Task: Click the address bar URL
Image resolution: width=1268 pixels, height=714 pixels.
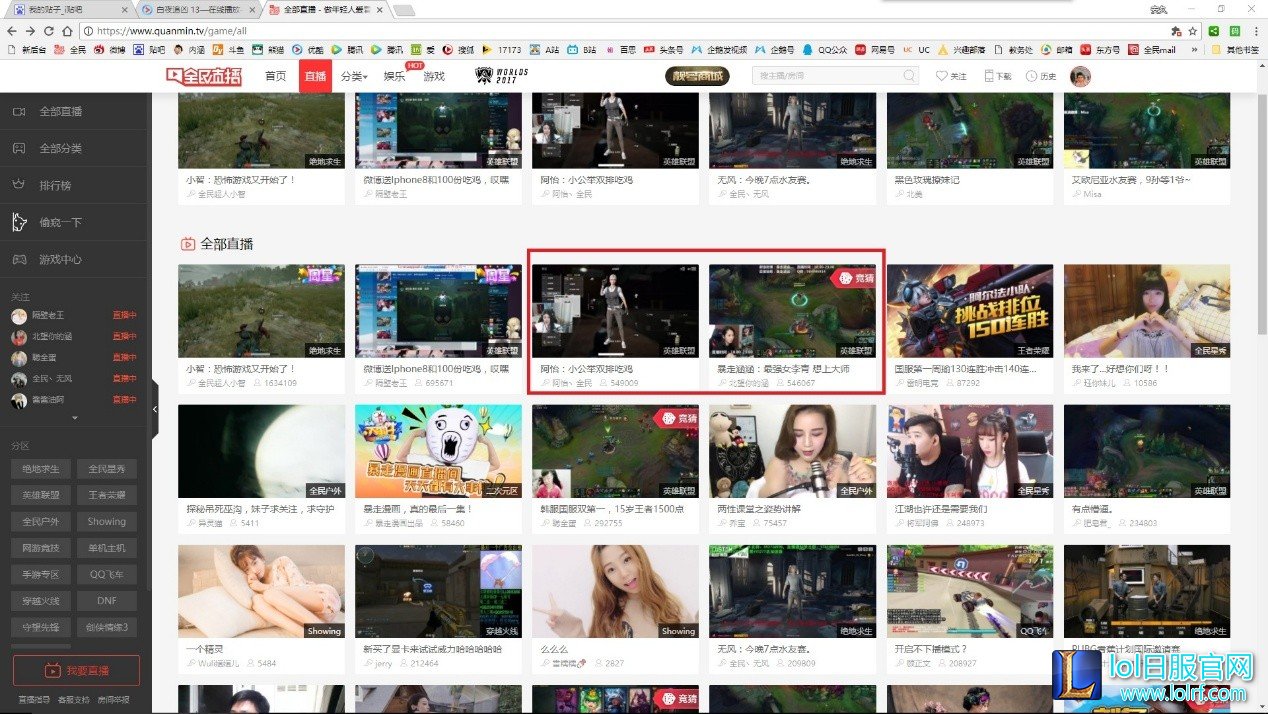Action: (x=172, y=31)
